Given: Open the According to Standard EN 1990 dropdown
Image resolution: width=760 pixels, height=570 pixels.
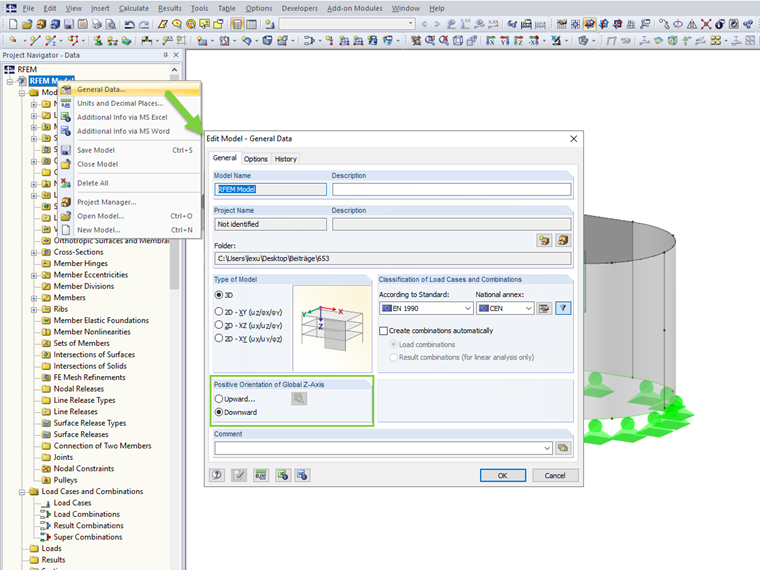Looking at the screenshot, I should (426, 308).
